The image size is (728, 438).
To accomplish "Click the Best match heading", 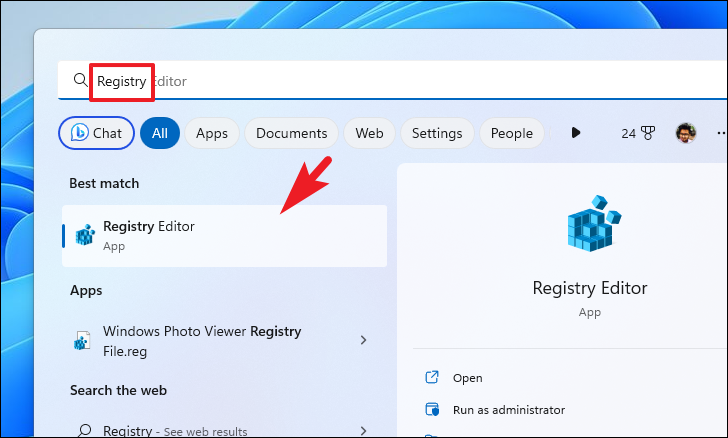I will pyautogui.click(x=104, y=183).
